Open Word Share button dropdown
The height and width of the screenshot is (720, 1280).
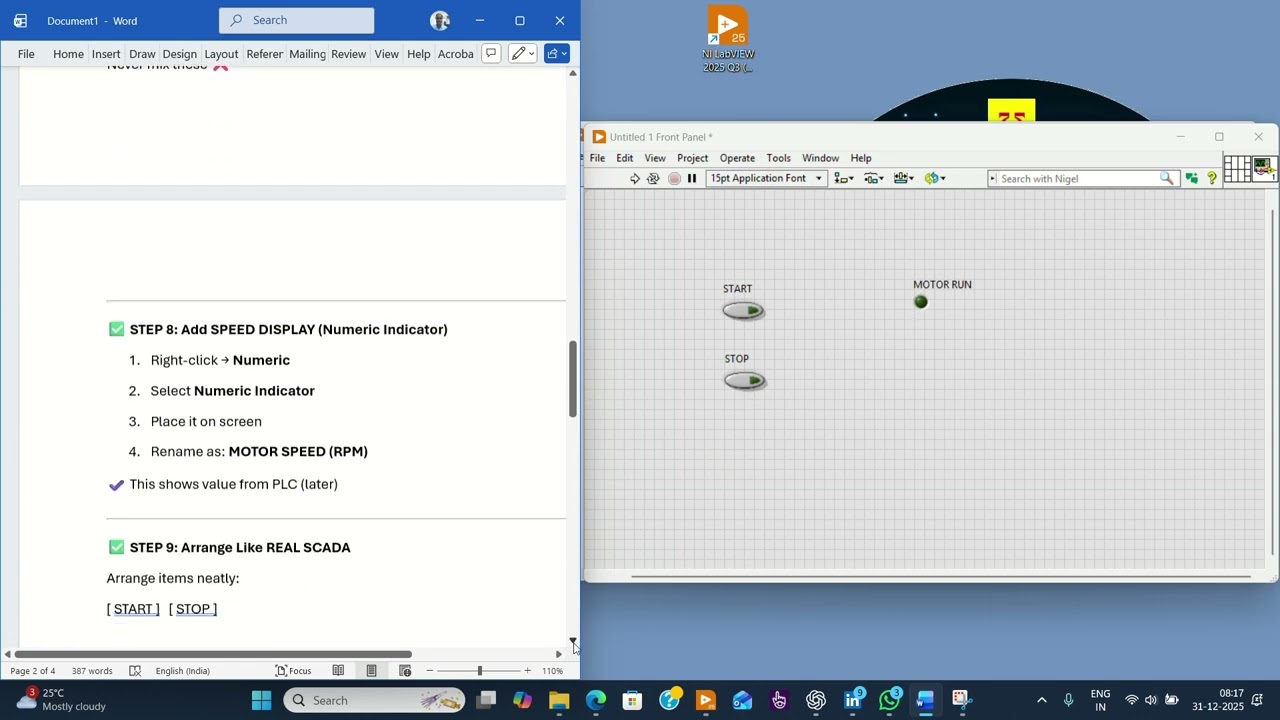pos(557,54)
